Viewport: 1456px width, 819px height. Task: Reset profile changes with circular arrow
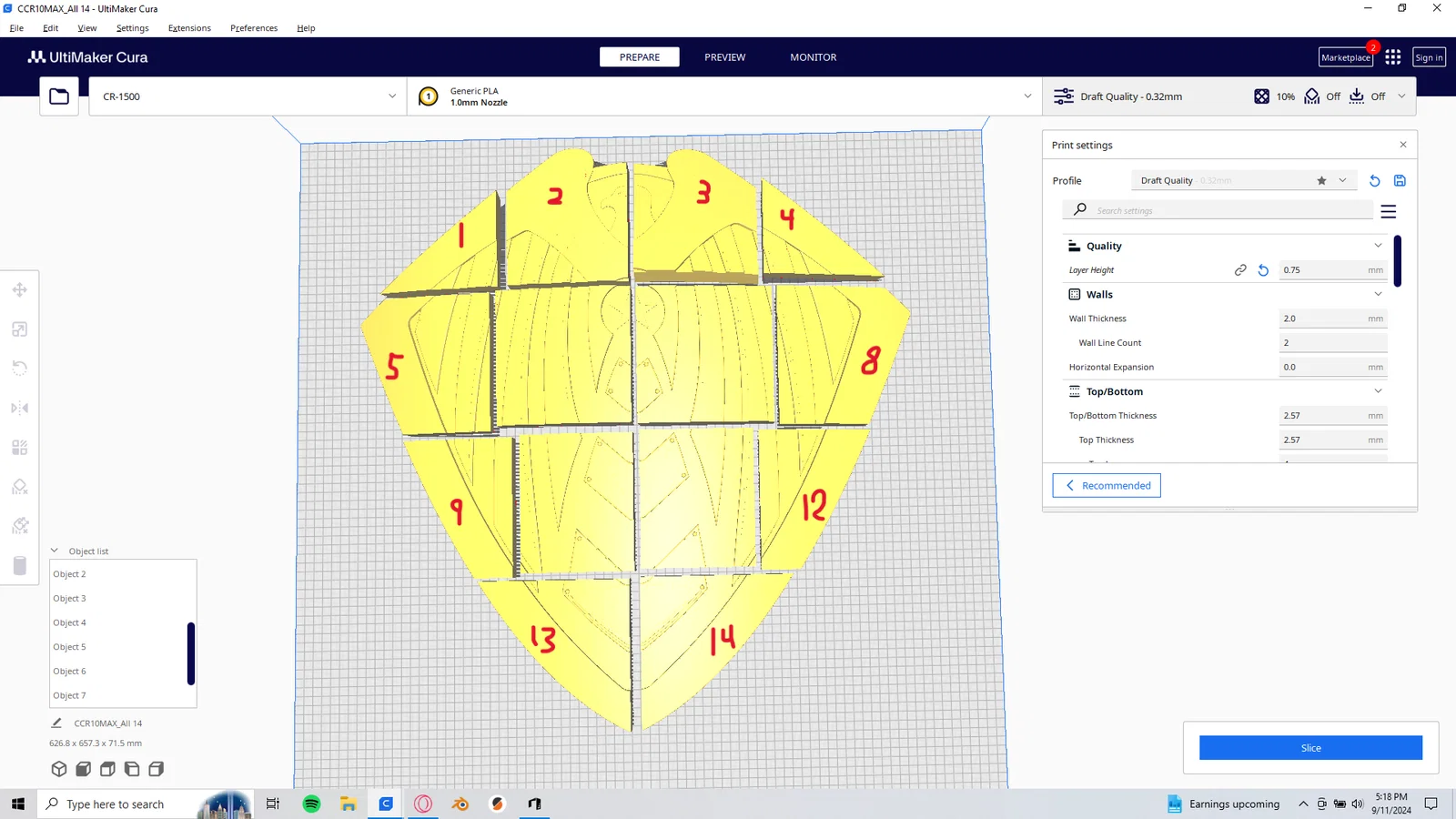[x=1375, y=181]
